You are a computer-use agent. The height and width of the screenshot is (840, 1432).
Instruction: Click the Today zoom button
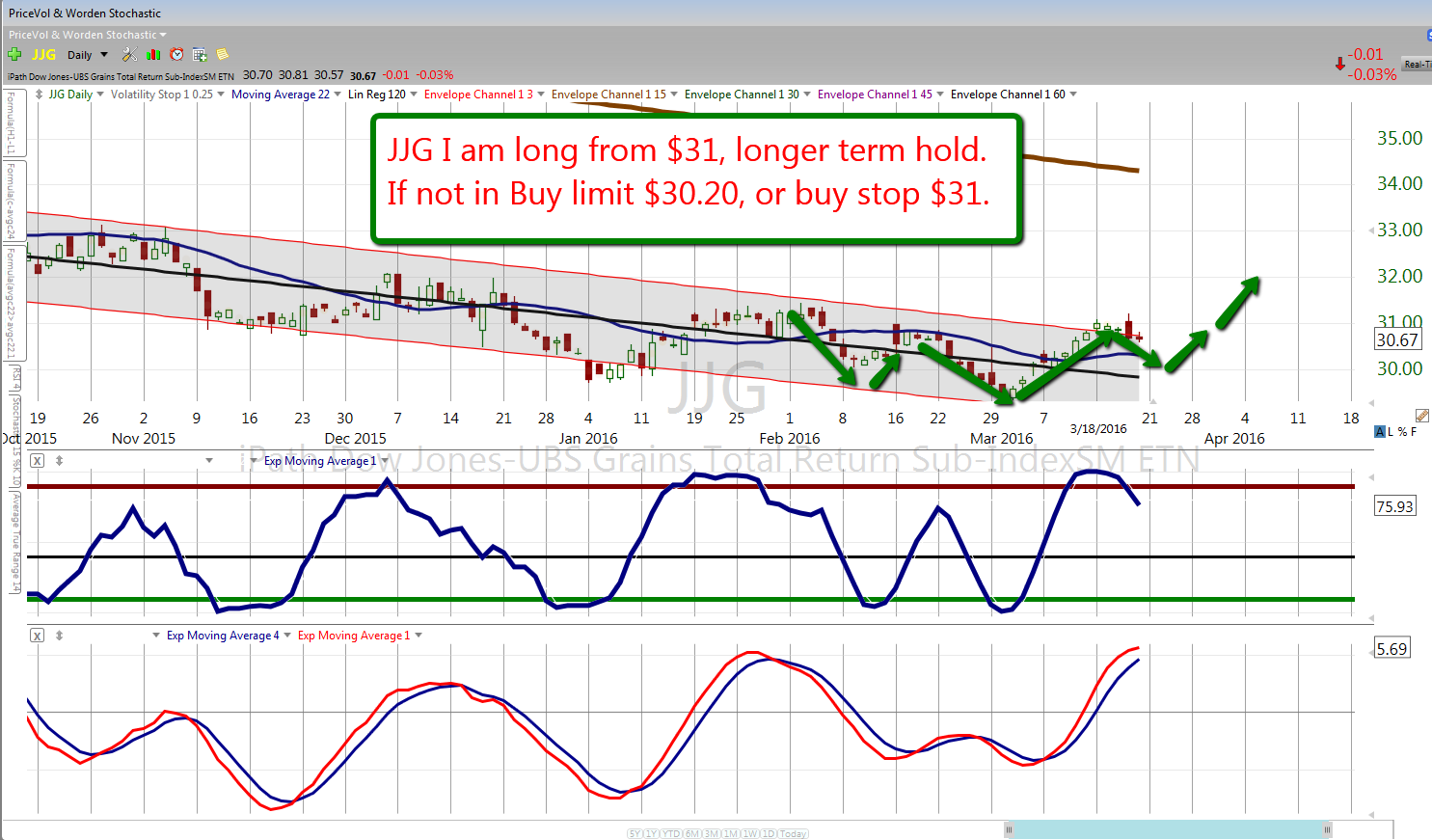tap(794, 833)
